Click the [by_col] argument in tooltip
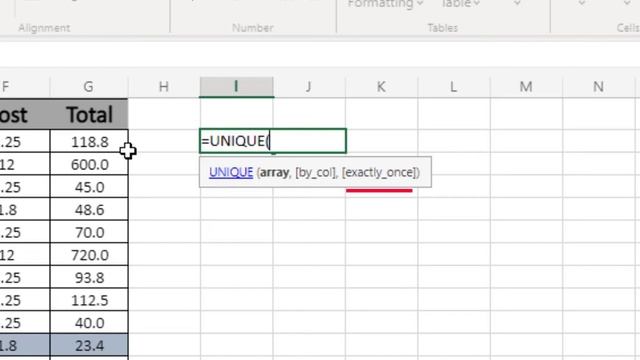This screenshot has height=360, width=640. [x=316, y=172]
